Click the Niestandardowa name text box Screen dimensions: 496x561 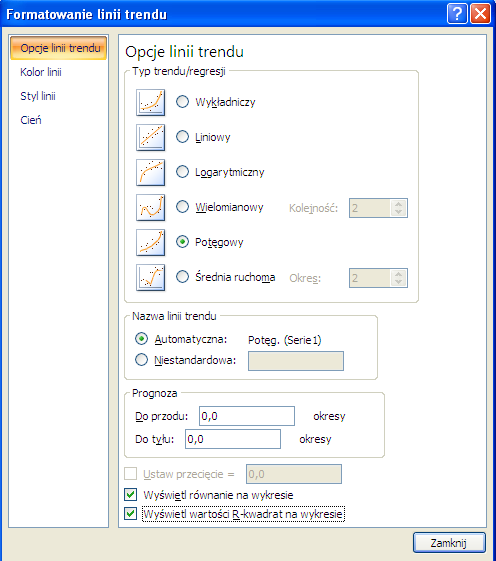[296, 361]
